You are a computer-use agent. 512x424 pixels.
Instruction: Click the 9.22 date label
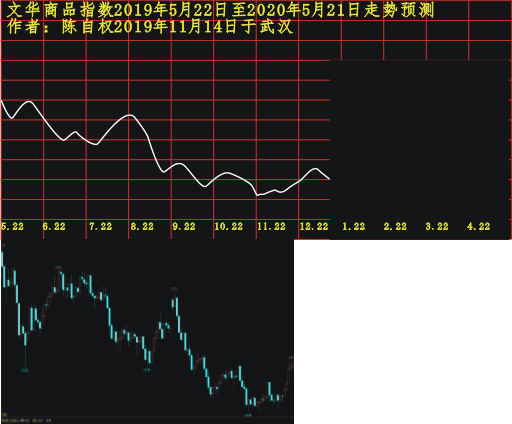pos(184,226)
